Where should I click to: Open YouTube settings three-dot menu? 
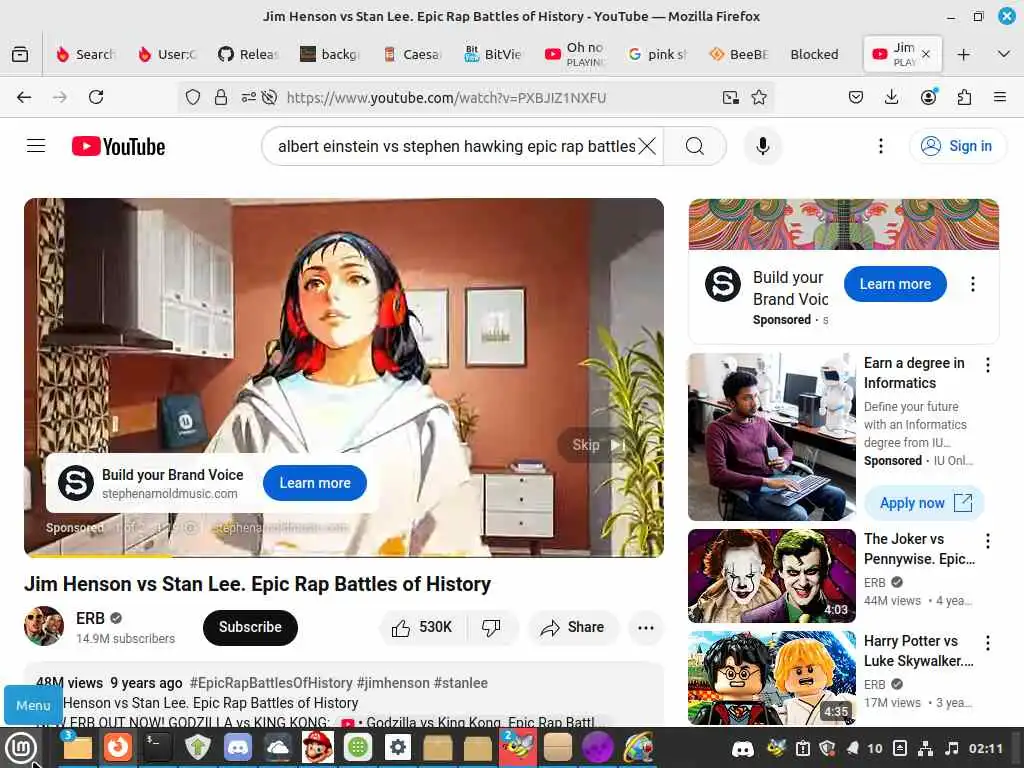coord(880,146)
